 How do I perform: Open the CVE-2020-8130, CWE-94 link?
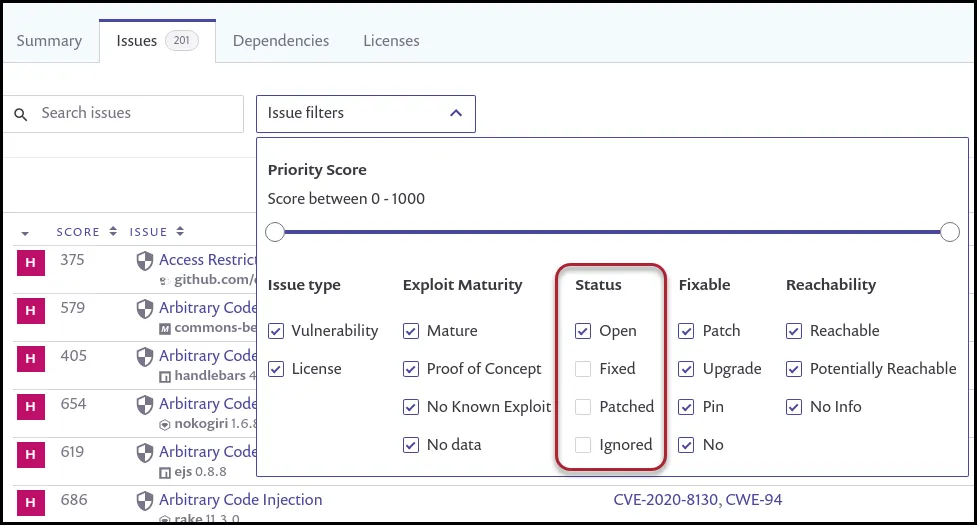pos(697,499)
